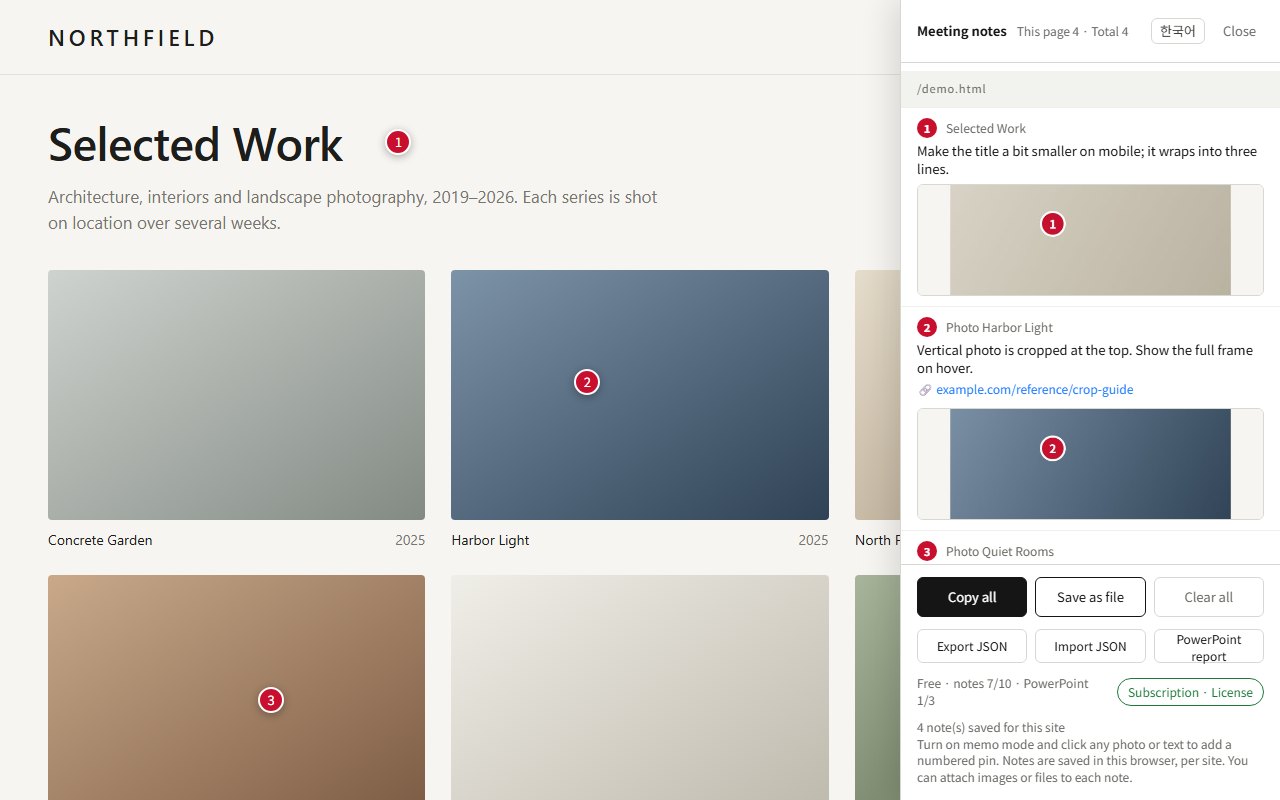Screen dimensions: 1280x800
Task: Click "This page 4 · Total 4" counter
Action: 1072,32
